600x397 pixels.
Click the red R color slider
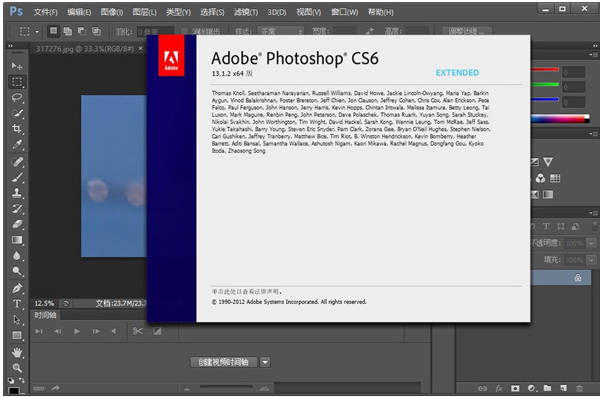coord(545,70)
